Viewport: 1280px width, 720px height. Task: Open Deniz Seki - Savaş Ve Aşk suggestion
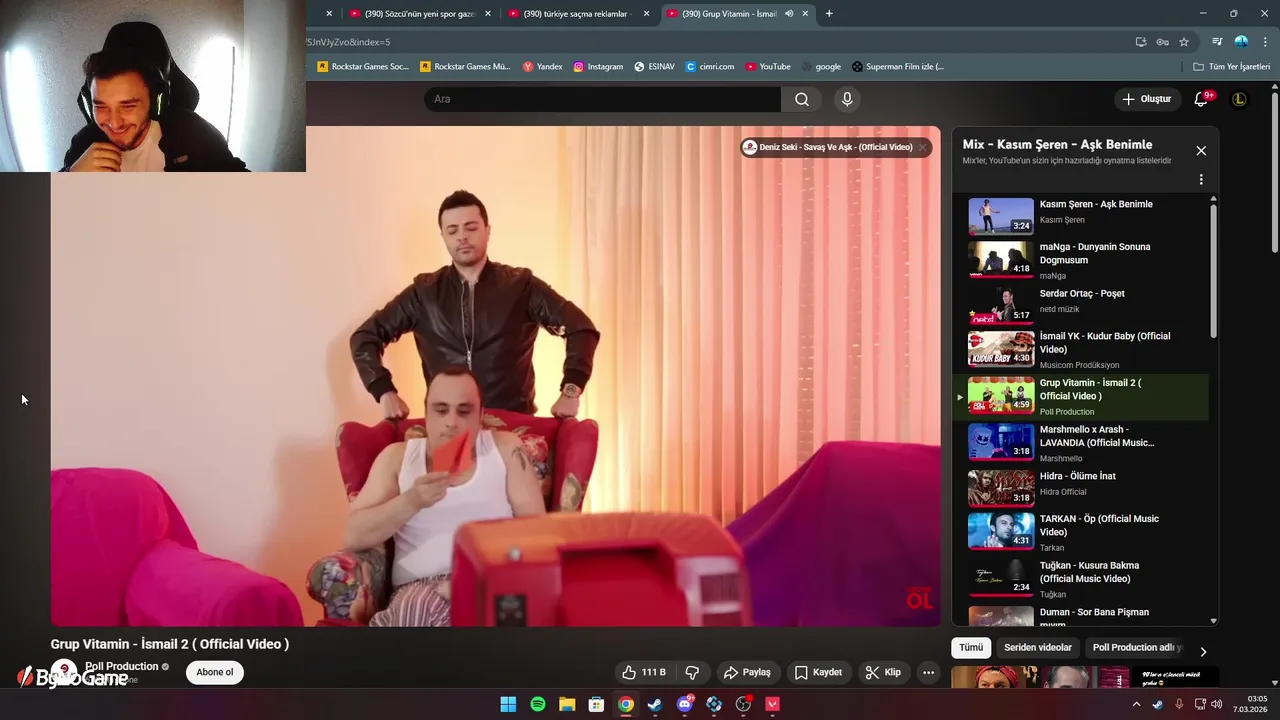[x=828, y=147]
